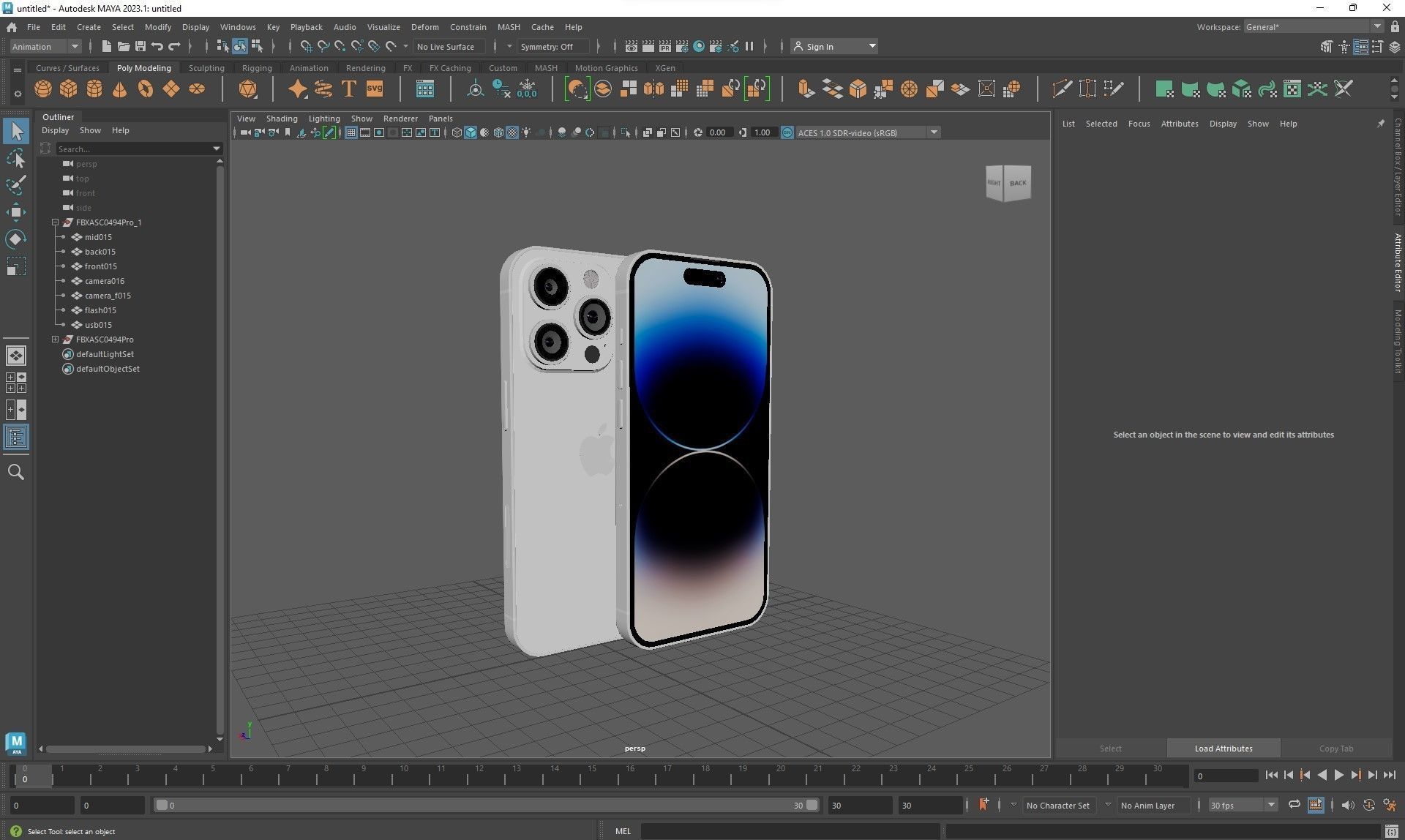Toggle playback loop mode button
The image size is (1405, 840).
tap(1294, 805)
